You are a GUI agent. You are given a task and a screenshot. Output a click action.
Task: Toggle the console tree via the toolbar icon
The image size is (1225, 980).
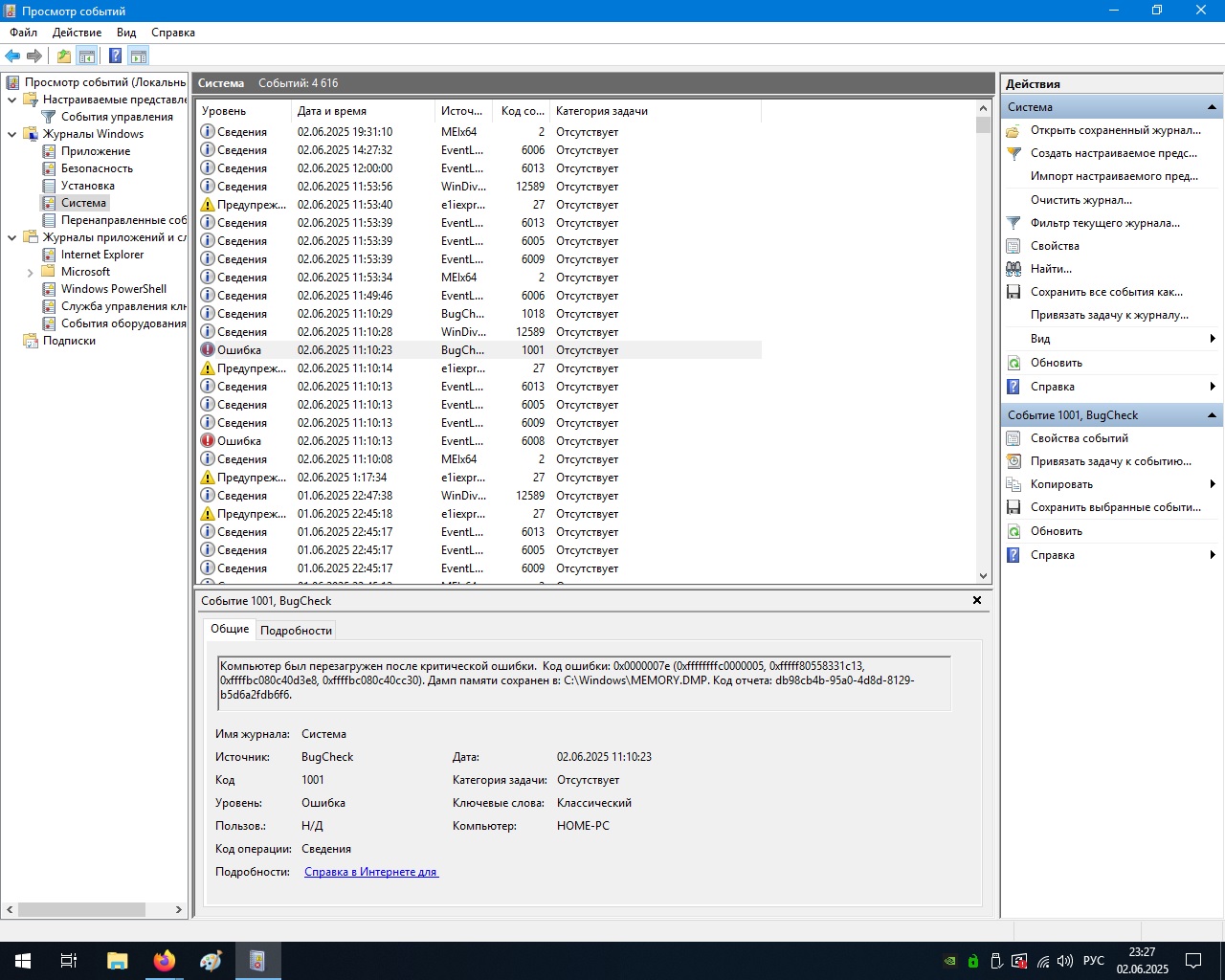87,56
